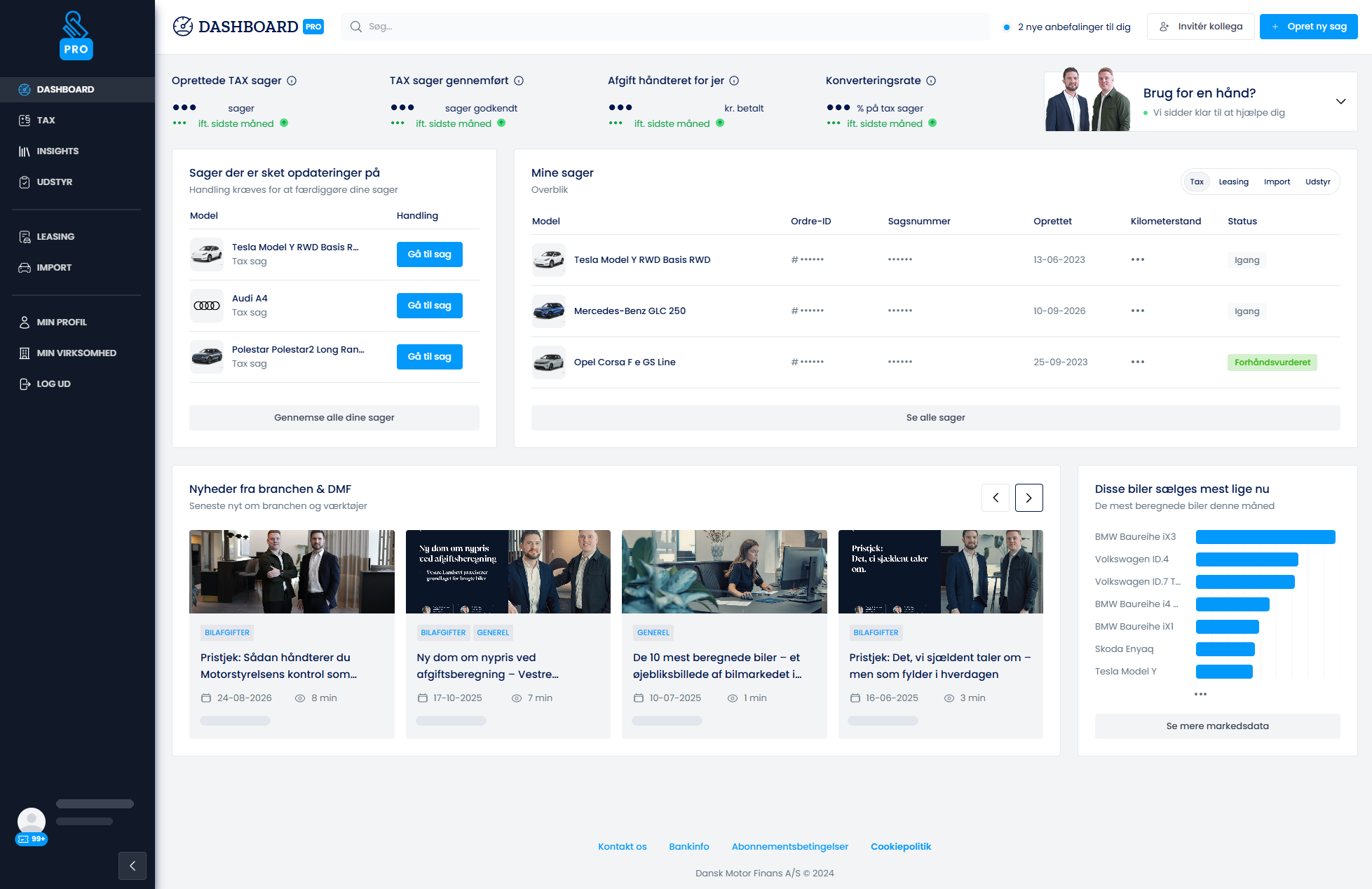Viewport: 1372px width, 889px height.
Task: Click the Leasing sidebar icon
Action: click(25, 237)
